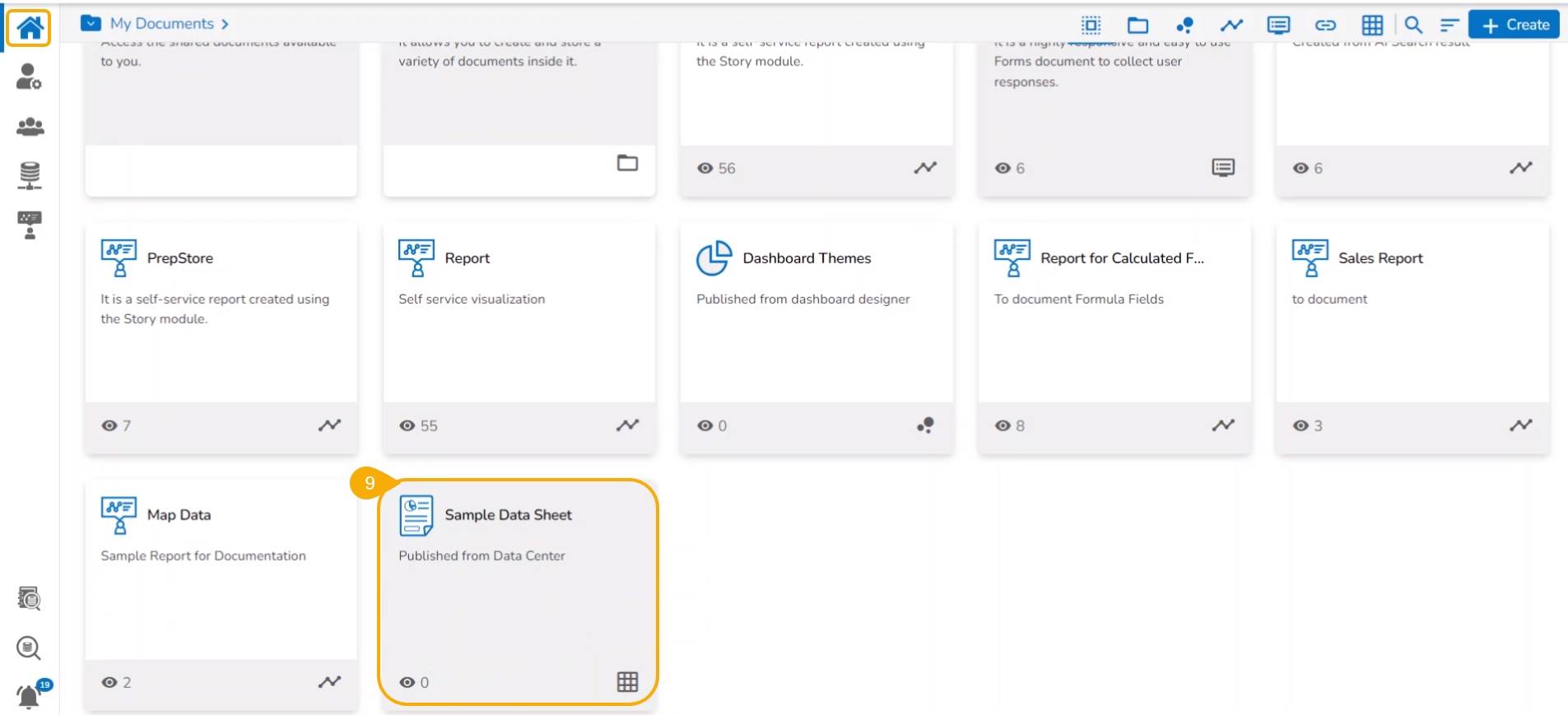Filter by dashboards icon in top toolbar
Screen dimensions: 1568x715
[1184, 25]
